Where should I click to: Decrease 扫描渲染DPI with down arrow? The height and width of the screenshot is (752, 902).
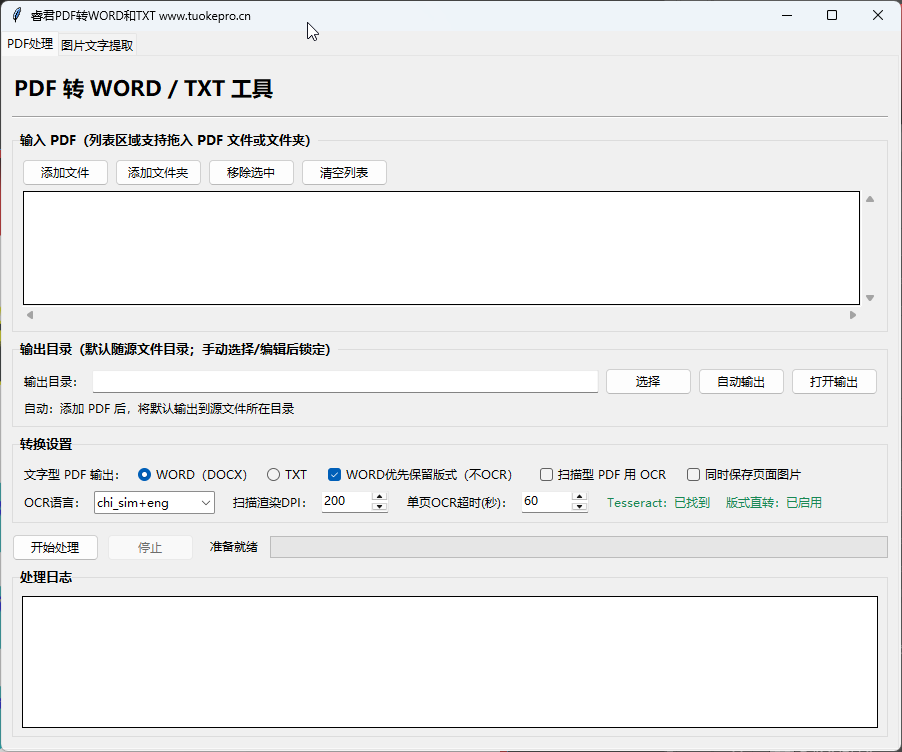[379, 507]
